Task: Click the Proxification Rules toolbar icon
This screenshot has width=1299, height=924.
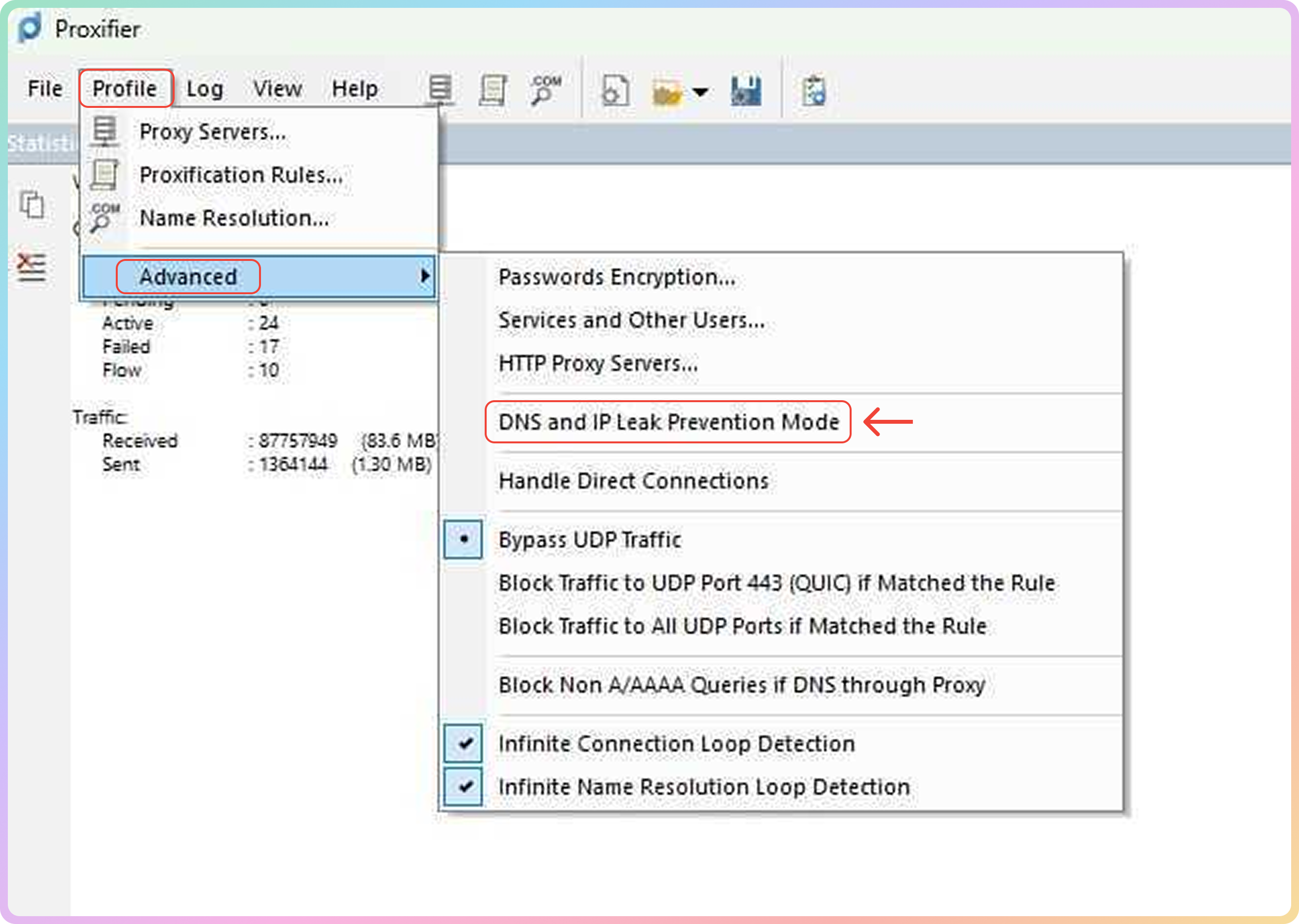Action: click(493, 89)
